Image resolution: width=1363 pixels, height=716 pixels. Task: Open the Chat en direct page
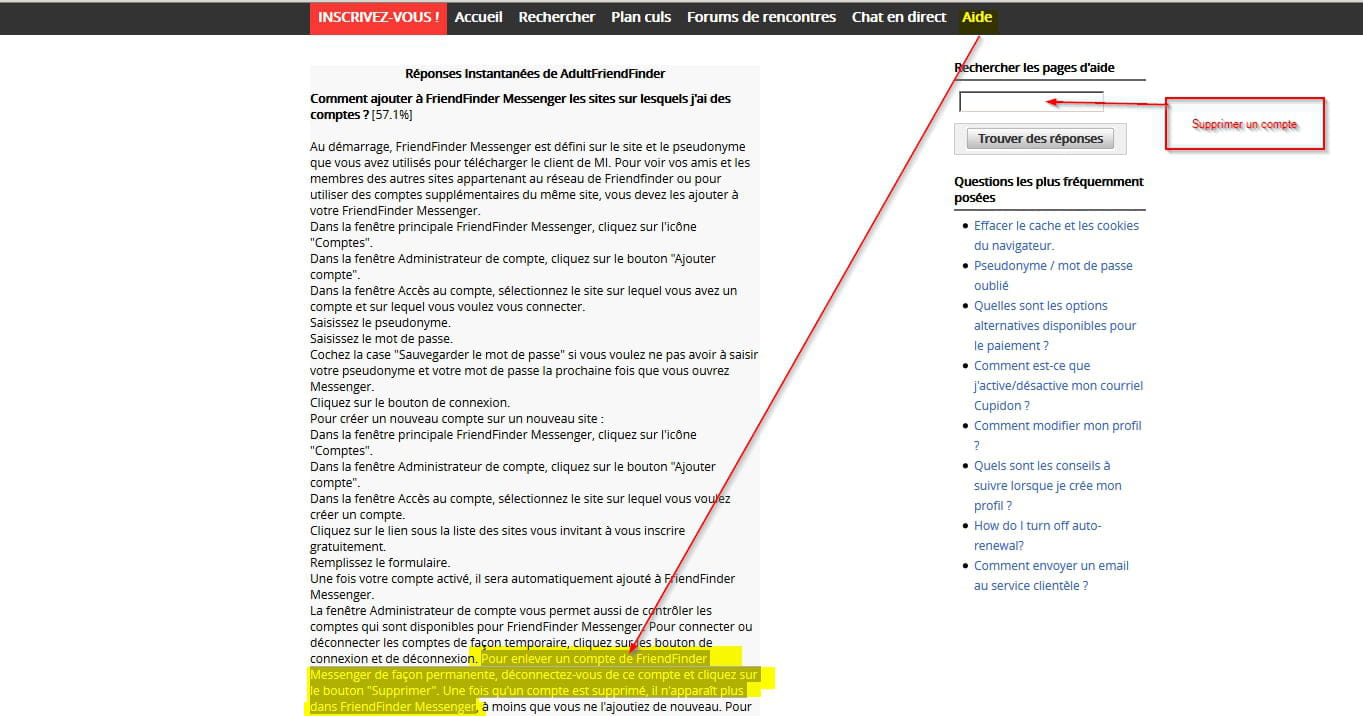[x=898, y=17]
